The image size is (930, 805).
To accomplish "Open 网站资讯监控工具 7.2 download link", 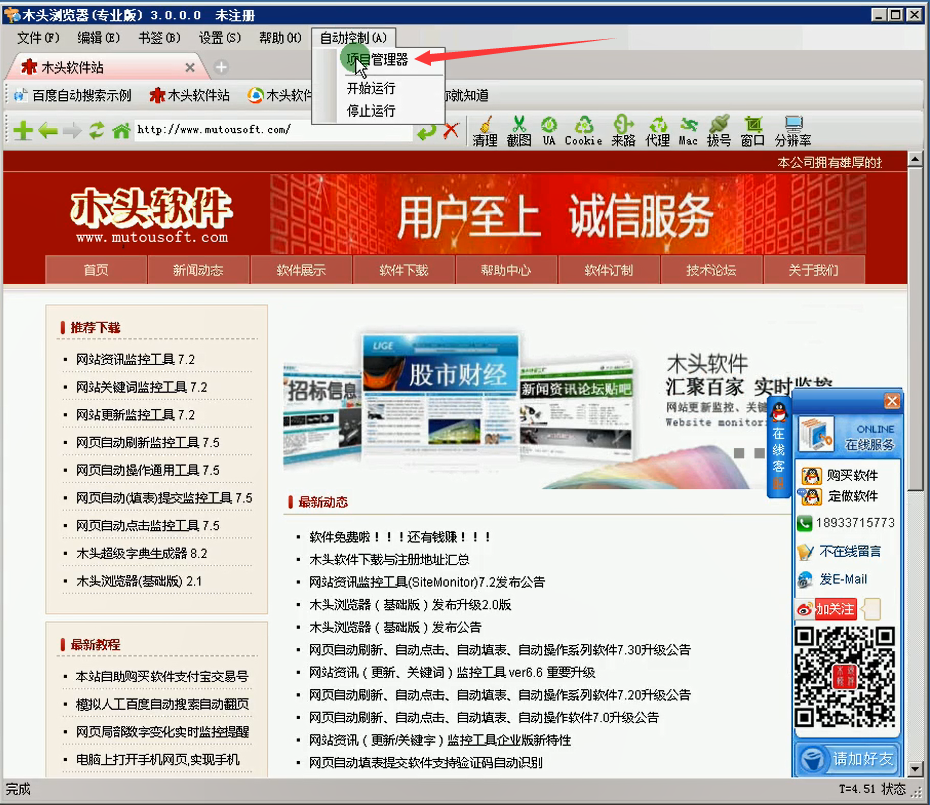I will pos(135,359).
